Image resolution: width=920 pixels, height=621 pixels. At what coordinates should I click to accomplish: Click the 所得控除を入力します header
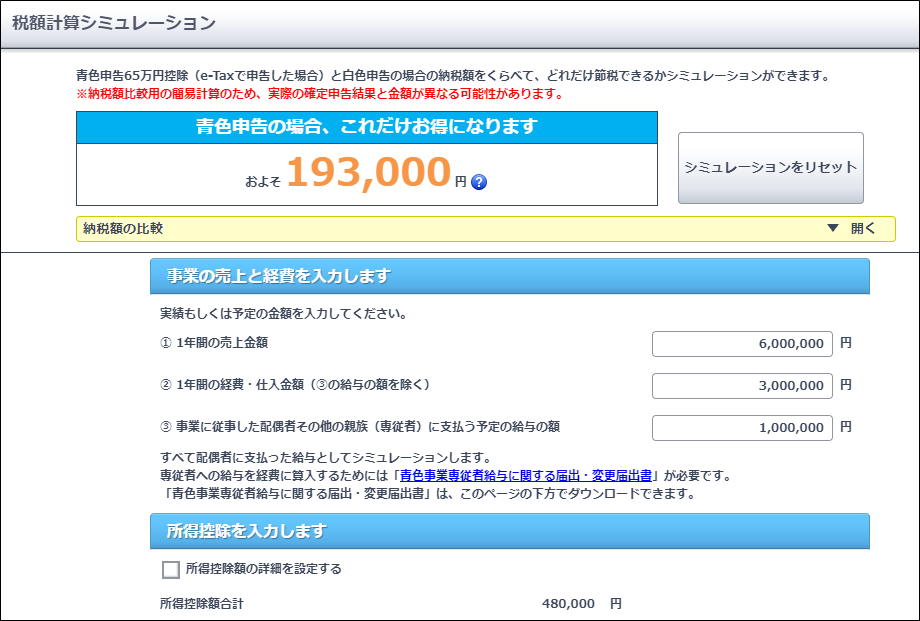[509, 531]
